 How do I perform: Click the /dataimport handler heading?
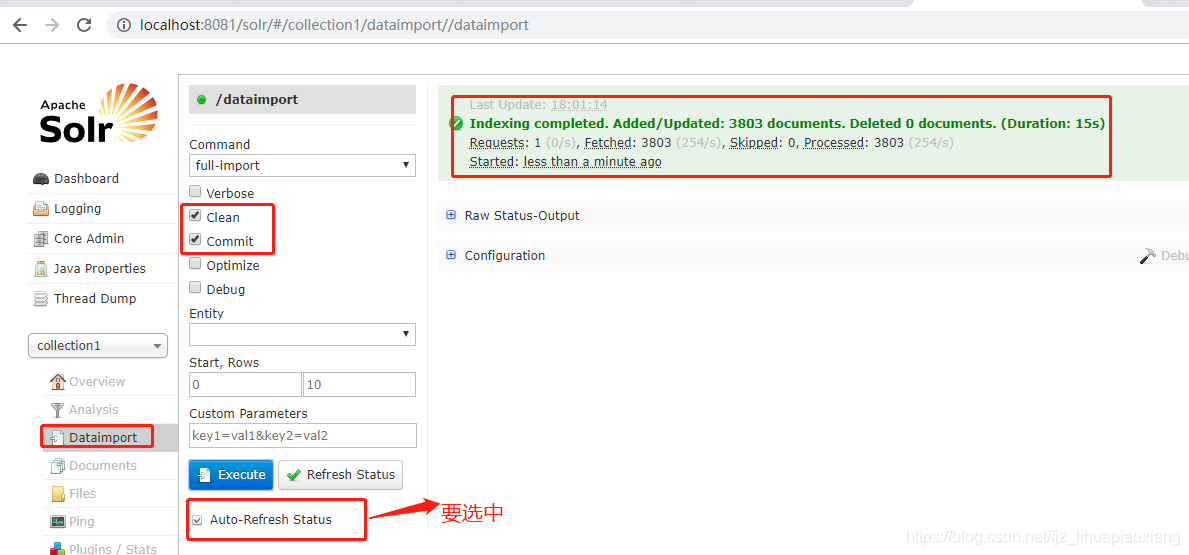coord(256,99)
